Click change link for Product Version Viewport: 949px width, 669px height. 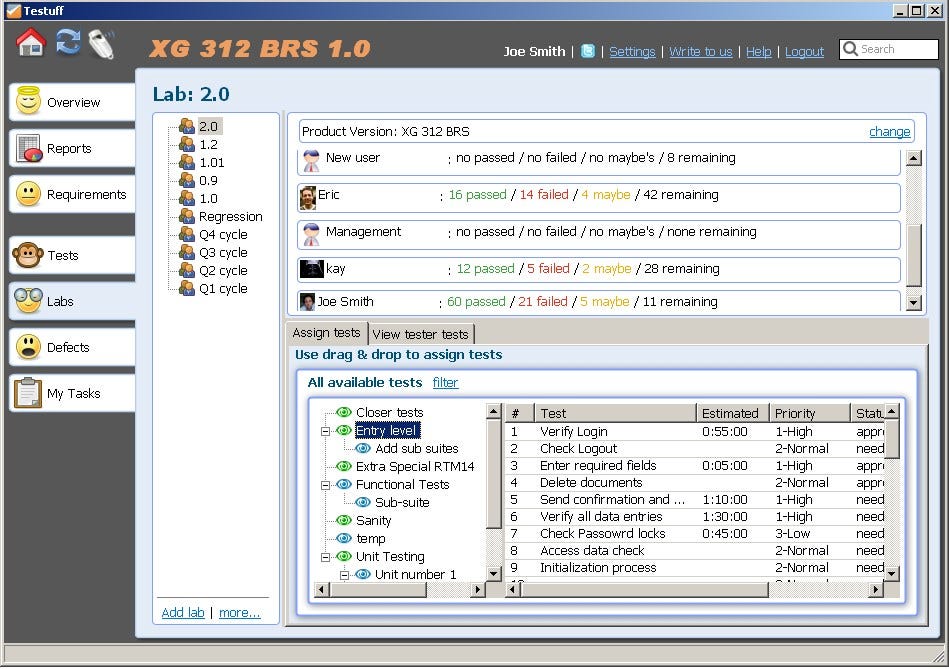pos(889,131)
